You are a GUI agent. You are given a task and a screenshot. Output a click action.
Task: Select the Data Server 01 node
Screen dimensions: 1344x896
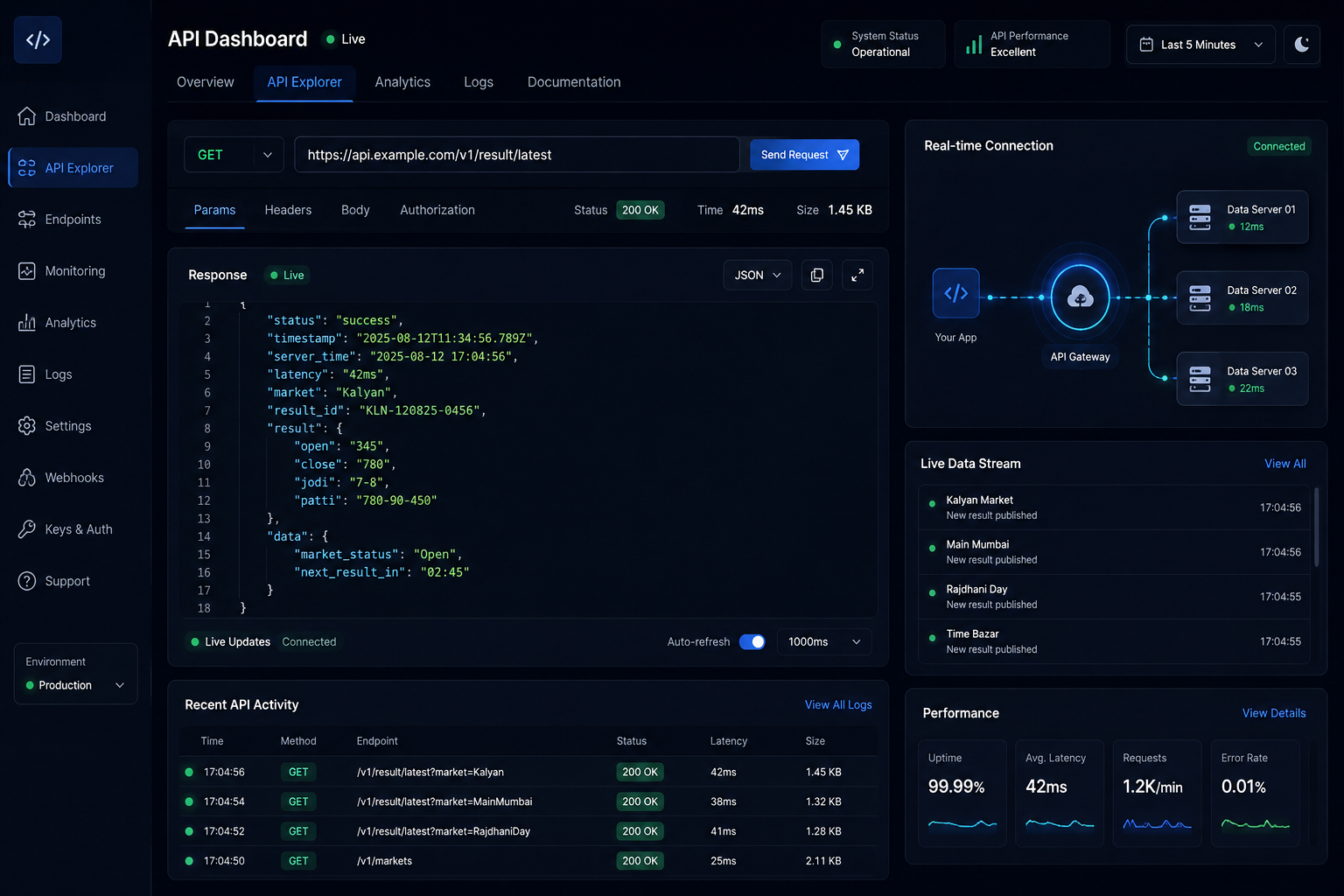pyautogui.click(x=1242, y=217)
